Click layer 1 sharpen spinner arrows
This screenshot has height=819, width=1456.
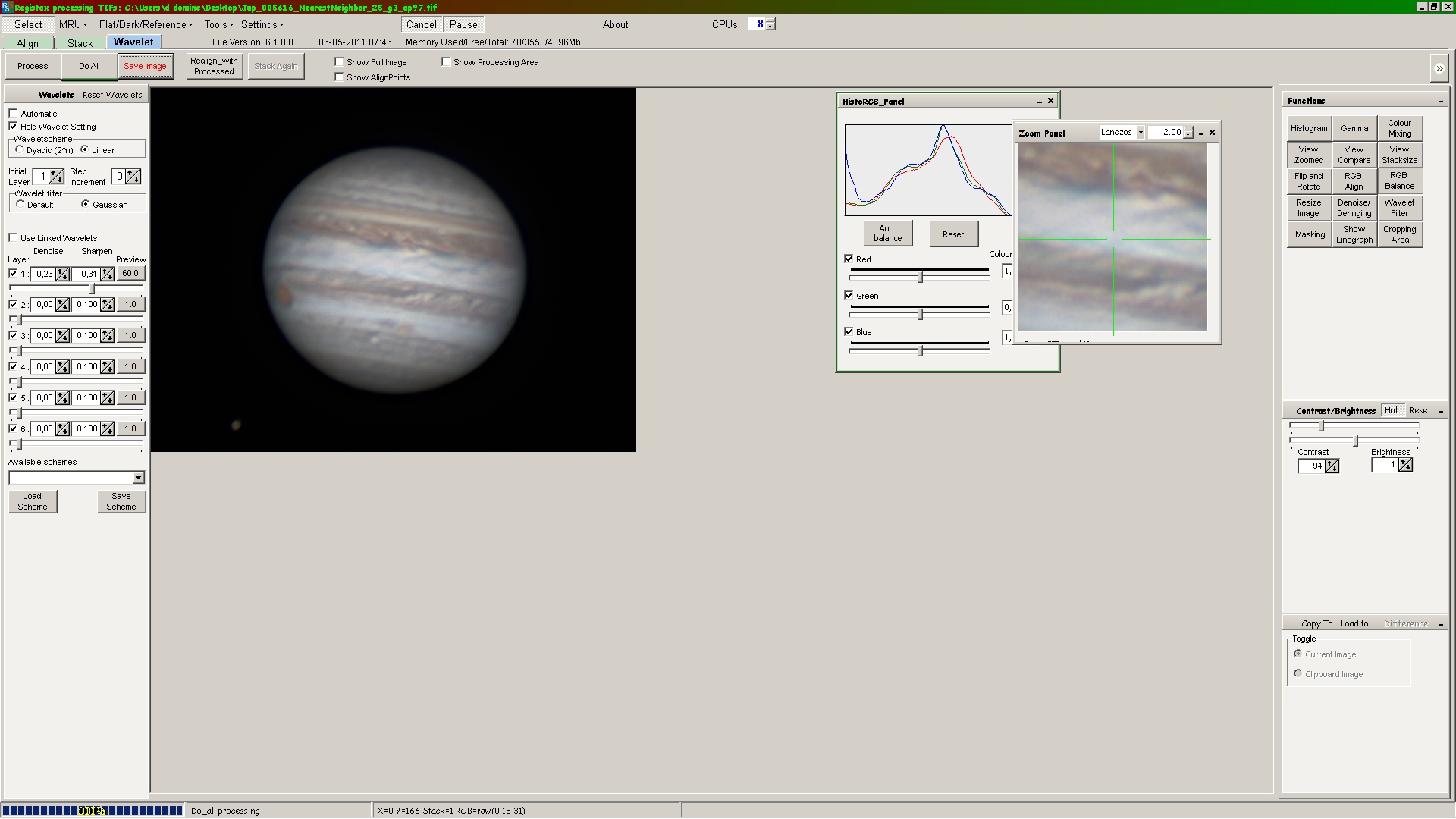point(108,274)
